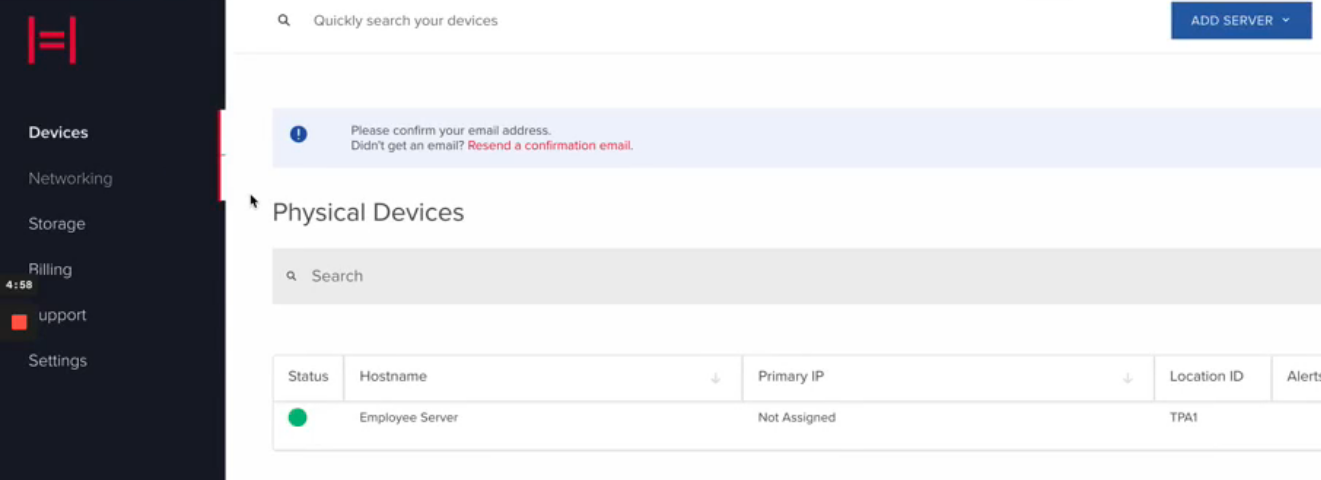Click the magnifier icon in the Physical Devices search
The image size is (1321, 480).
292,276
